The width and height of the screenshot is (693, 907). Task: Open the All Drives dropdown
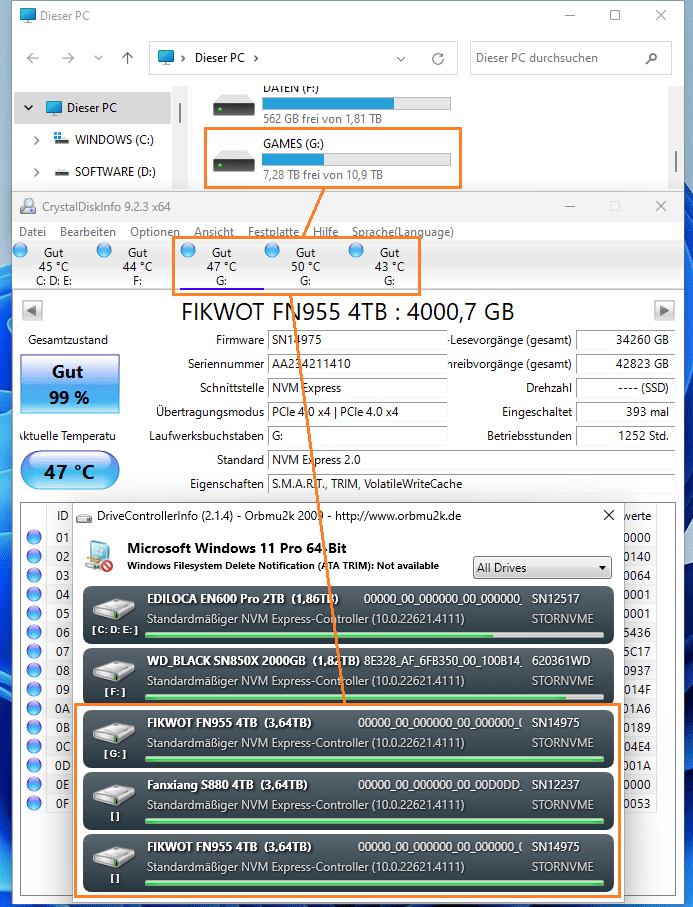[542, 568]
